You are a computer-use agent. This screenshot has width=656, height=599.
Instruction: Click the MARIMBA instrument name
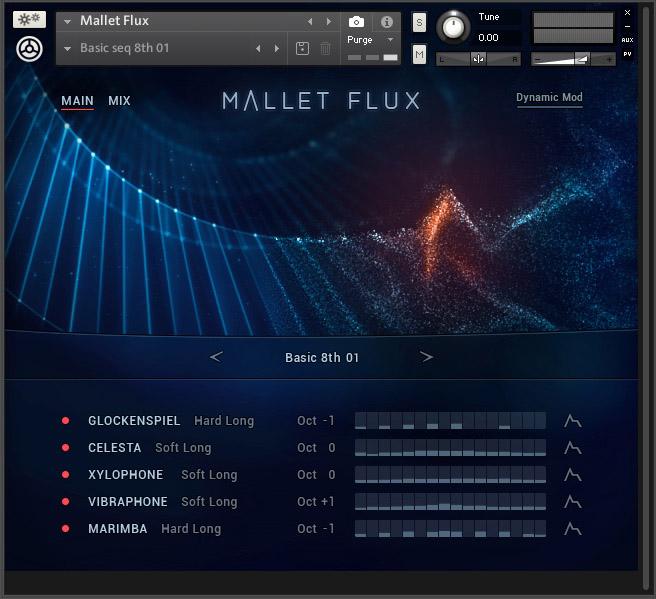118,529
